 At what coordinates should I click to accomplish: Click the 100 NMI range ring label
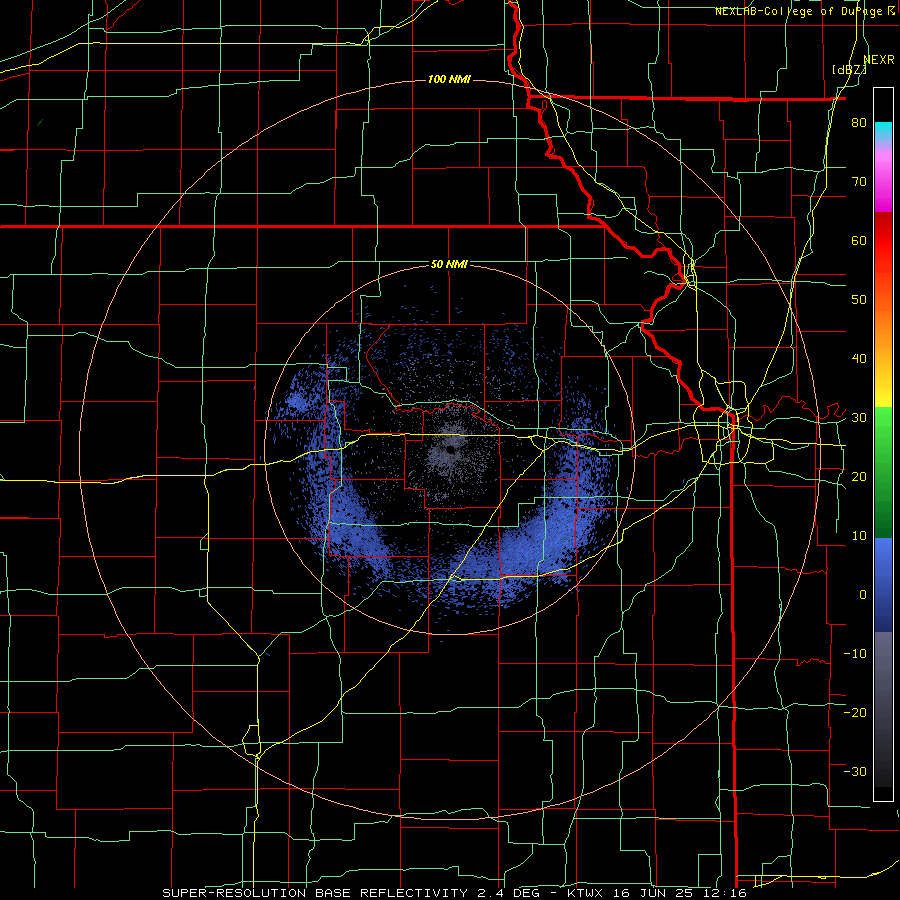[x=449, y=79]
